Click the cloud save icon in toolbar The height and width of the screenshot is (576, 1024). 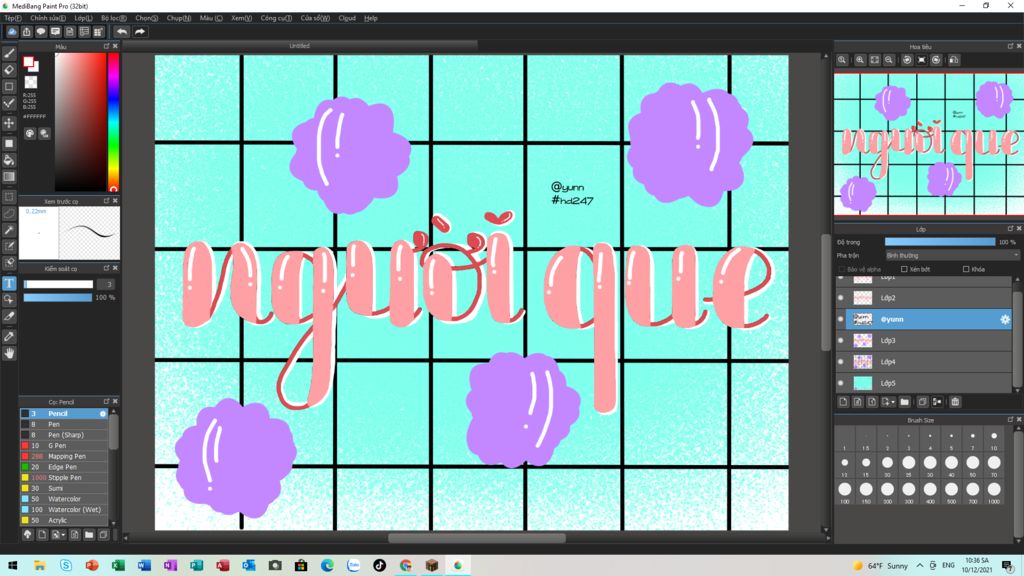(12, 31)
